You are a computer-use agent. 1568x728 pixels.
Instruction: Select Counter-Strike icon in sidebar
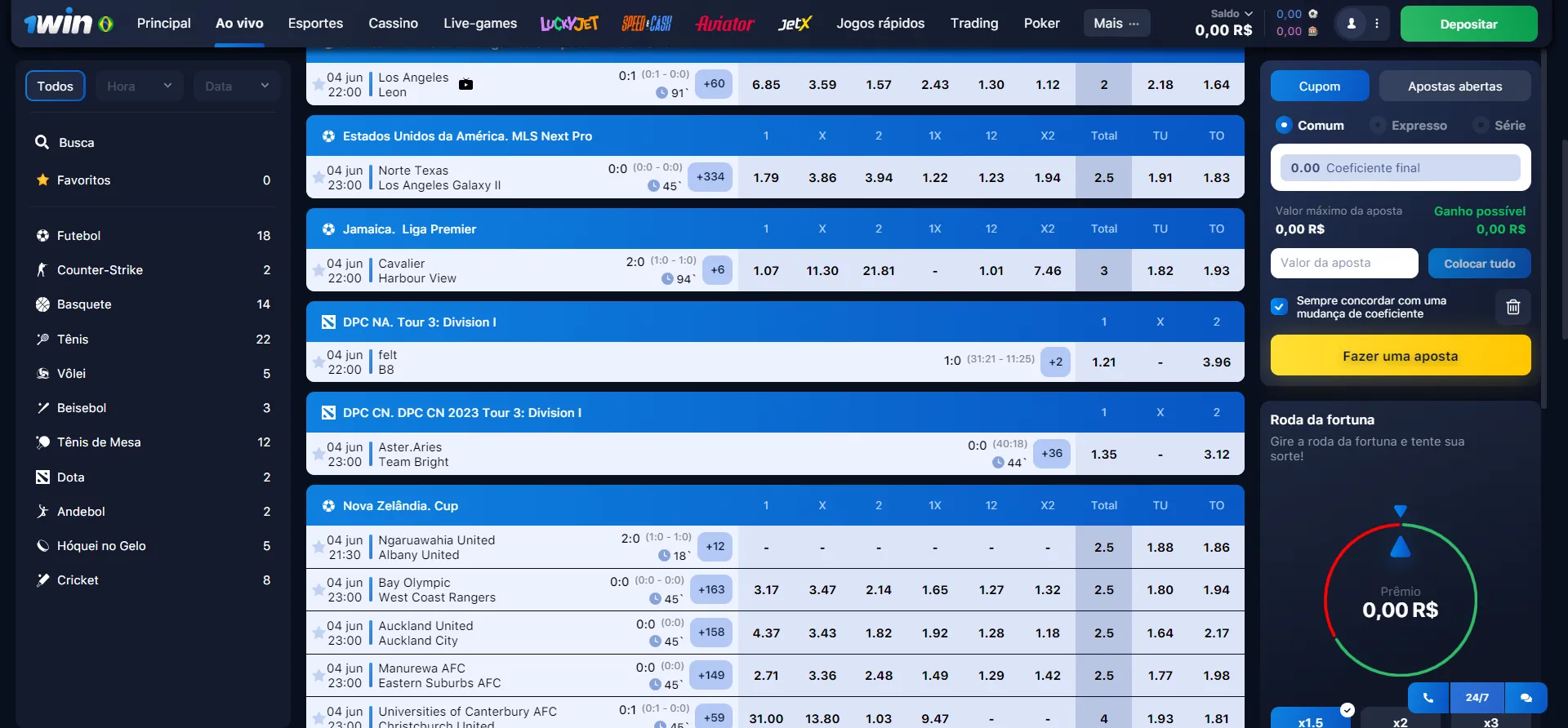tap(42, 269)
